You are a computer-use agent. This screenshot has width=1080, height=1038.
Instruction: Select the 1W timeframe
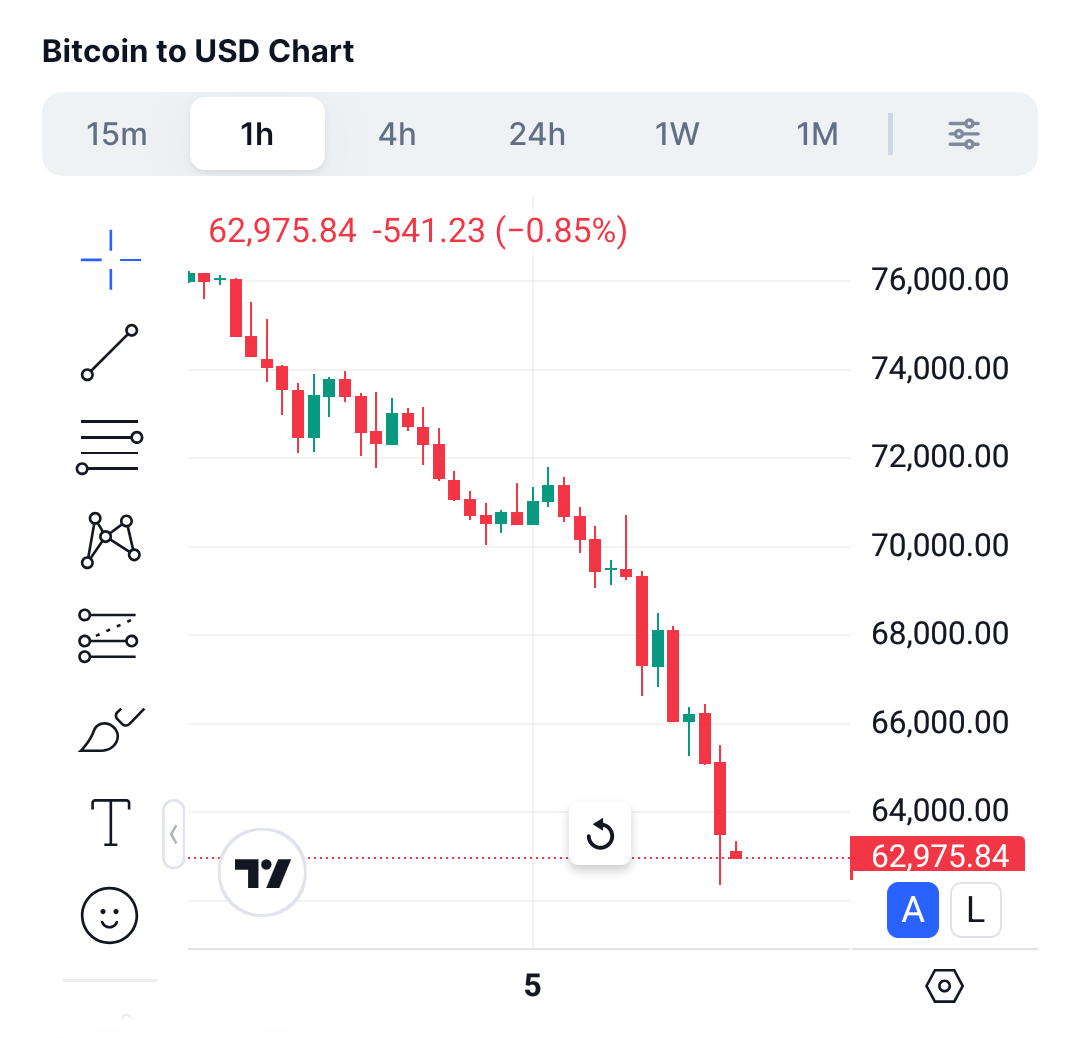click(677, 134)
